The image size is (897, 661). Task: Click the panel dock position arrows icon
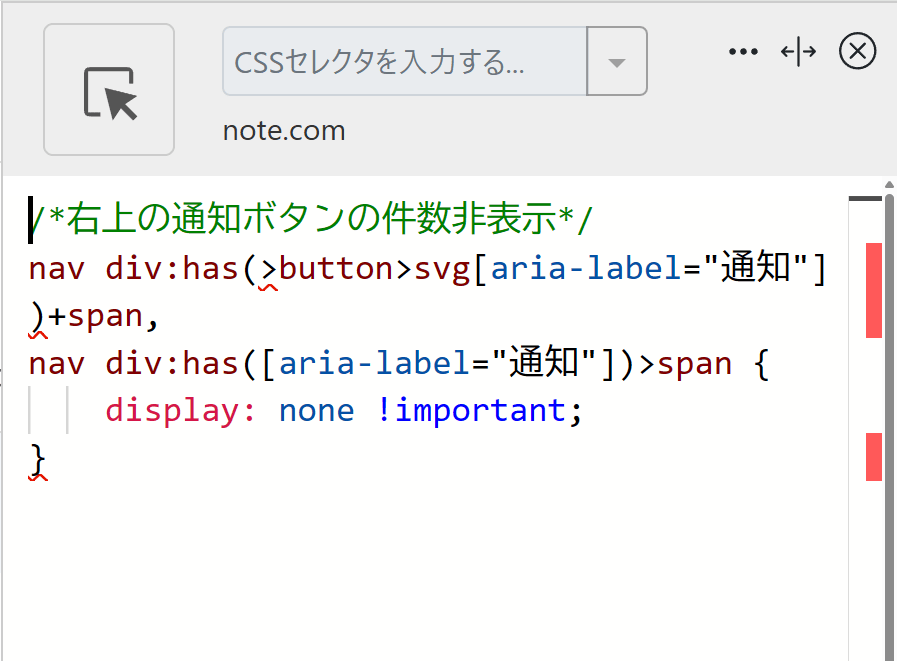pos(799,52)
